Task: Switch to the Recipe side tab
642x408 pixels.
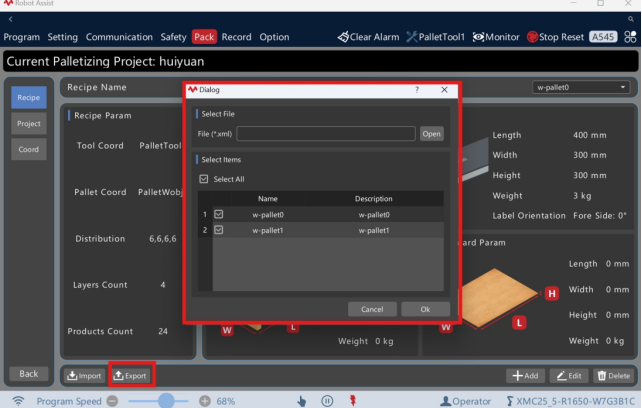Action: 29,97
